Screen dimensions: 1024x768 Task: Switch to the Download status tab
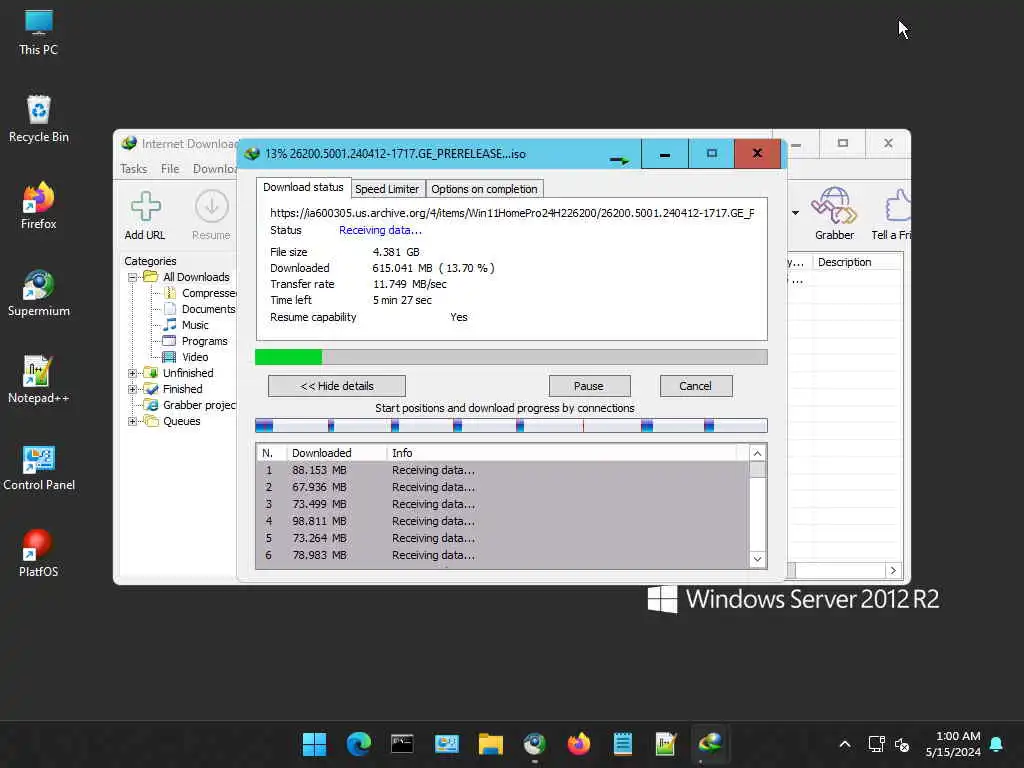(303, 187)
